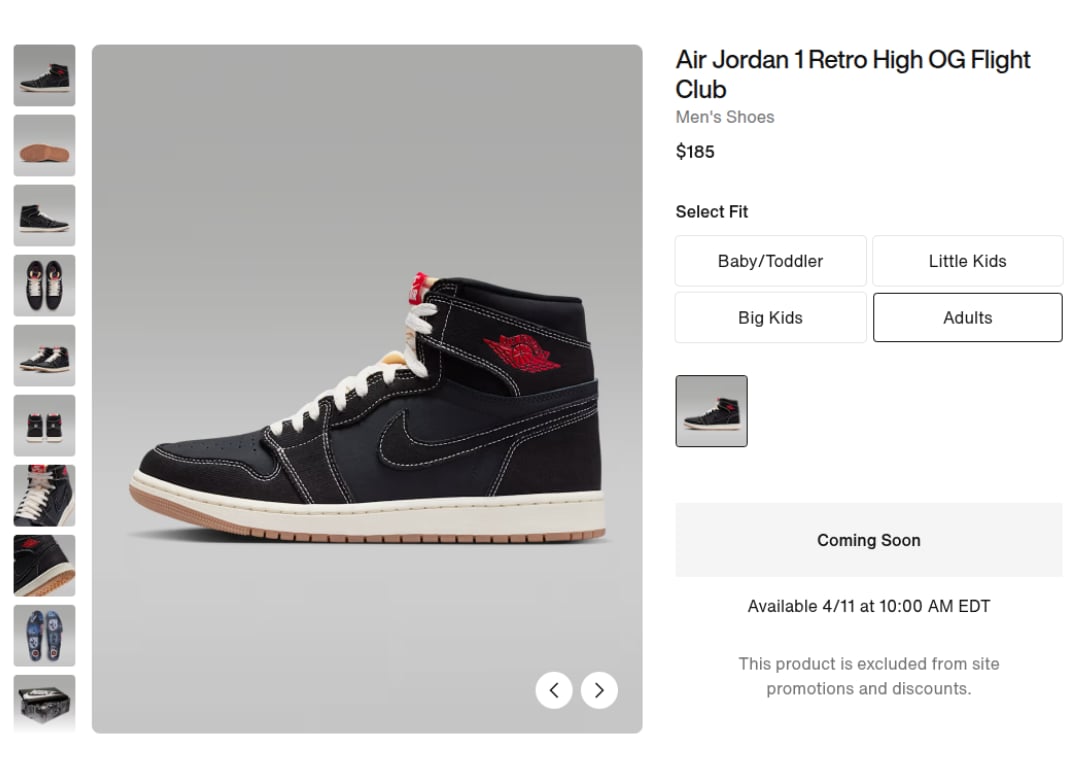The width and height of the screenshot is (1070, 760).
Task: Select the paired front view thumbnail
Action: (x=44, y=425)
